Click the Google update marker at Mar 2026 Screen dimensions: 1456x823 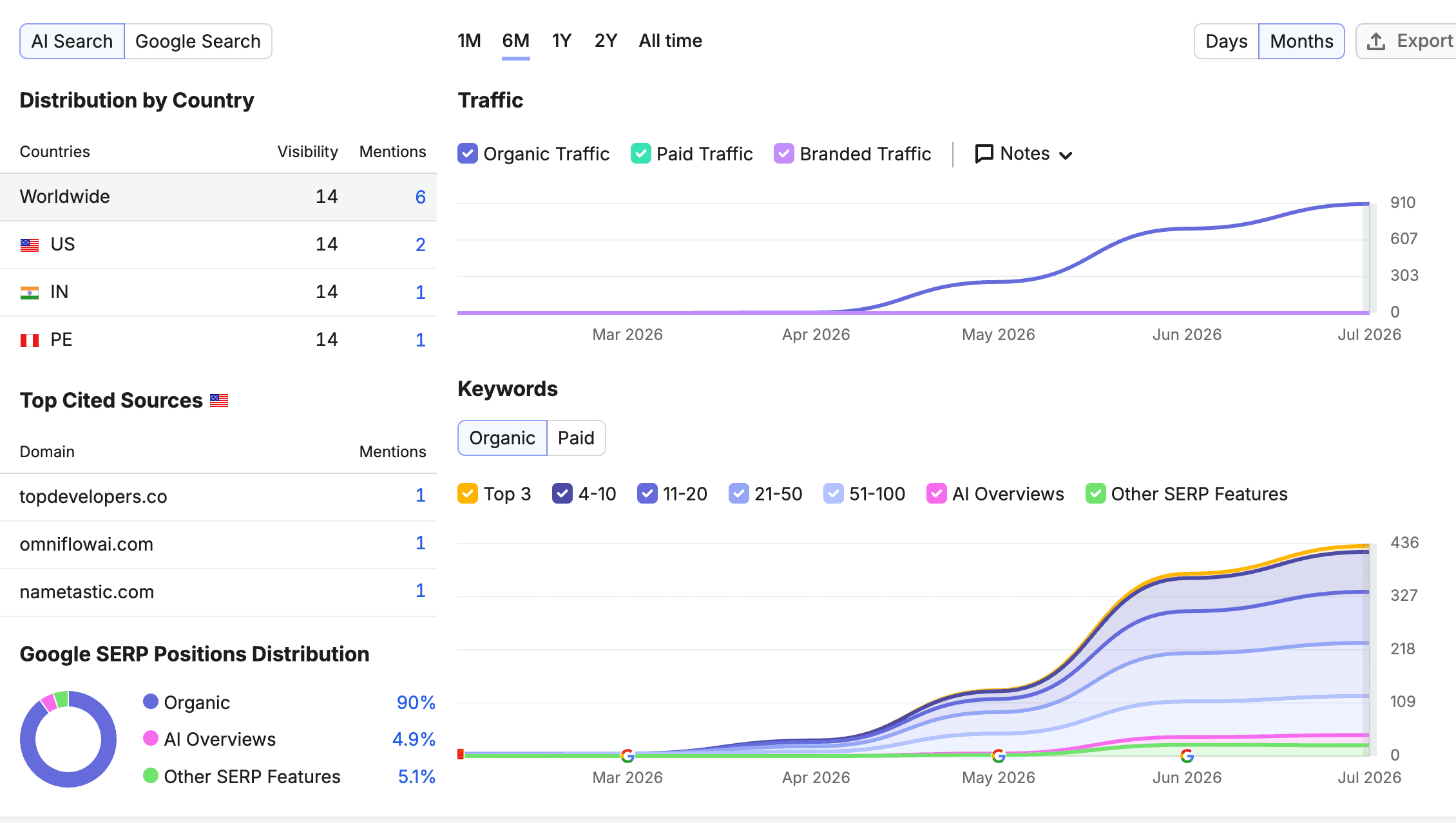(627, 755)
